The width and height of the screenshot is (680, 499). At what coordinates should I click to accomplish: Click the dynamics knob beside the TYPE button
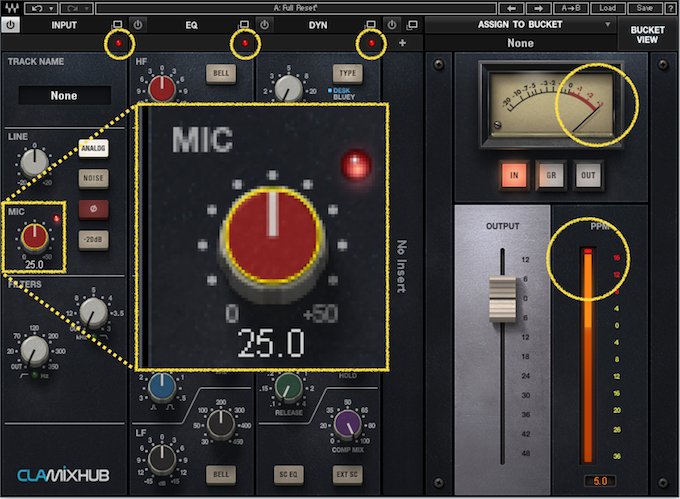[x=288, y=88]
